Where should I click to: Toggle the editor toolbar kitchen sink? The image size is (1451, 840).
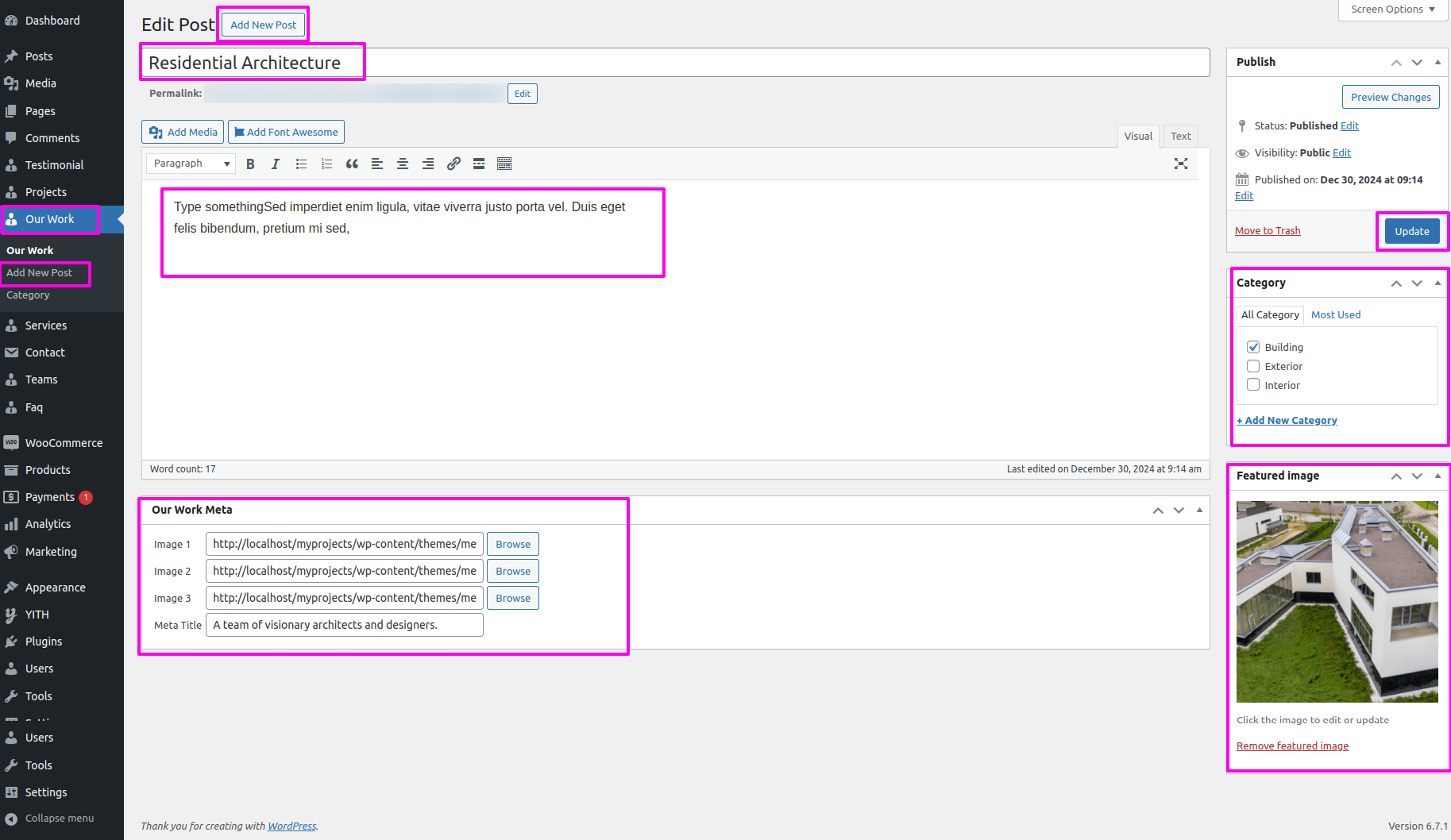coord(504,164)
